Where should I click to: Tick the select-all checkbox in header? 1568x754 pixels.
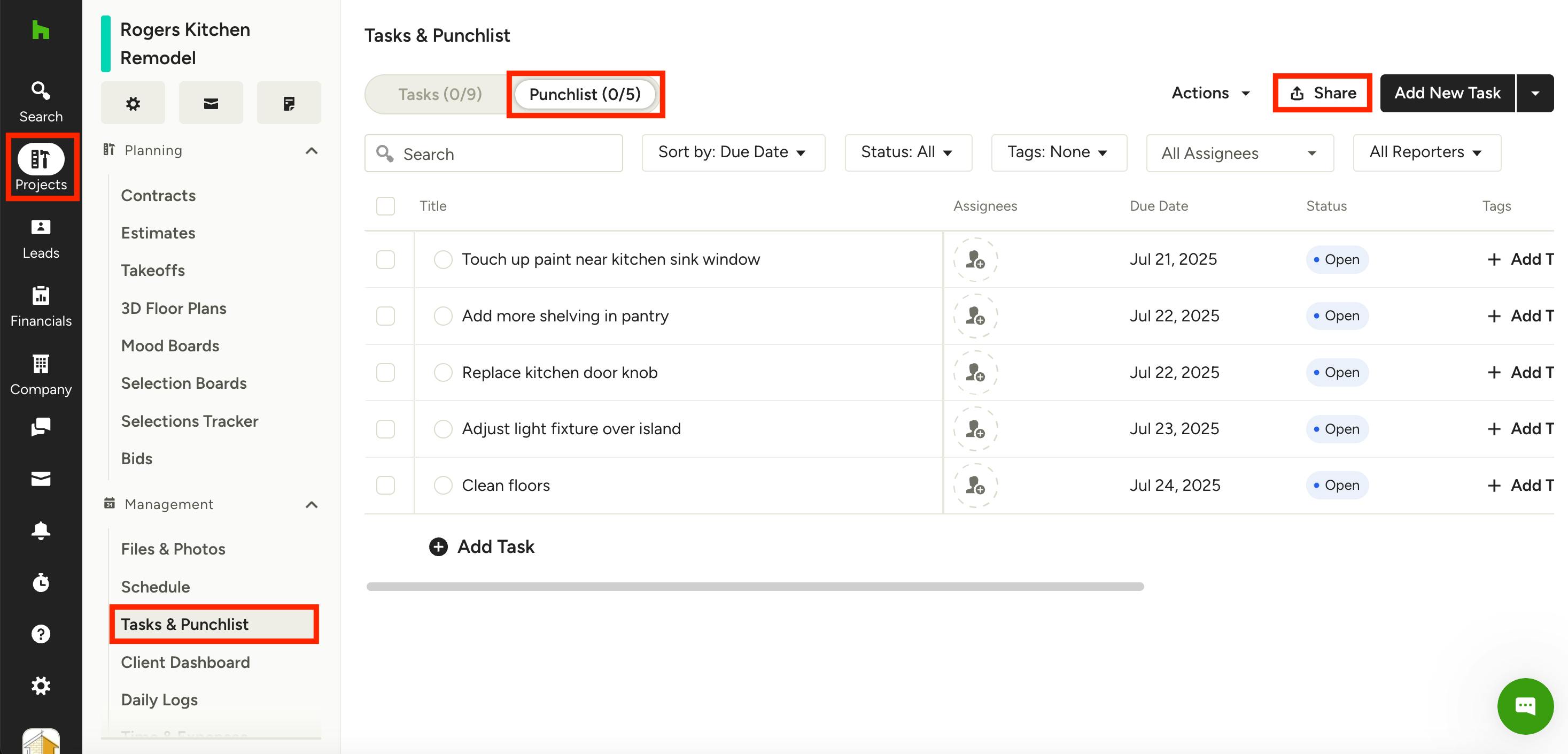click(385, 206)
